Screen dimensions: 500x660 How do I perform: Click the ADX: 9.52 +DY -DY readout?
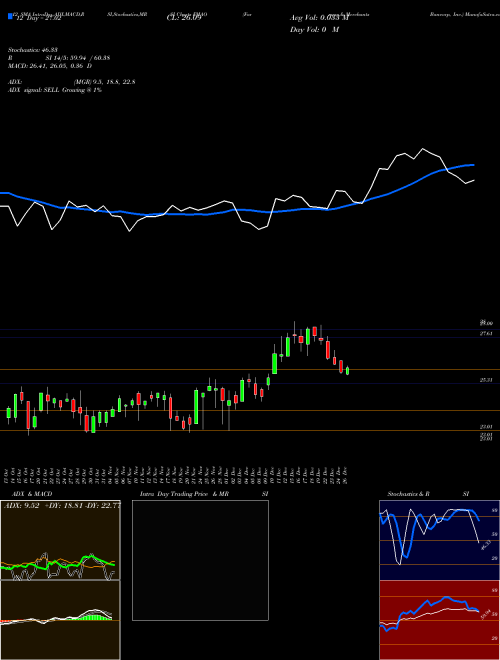coord(61,506)
